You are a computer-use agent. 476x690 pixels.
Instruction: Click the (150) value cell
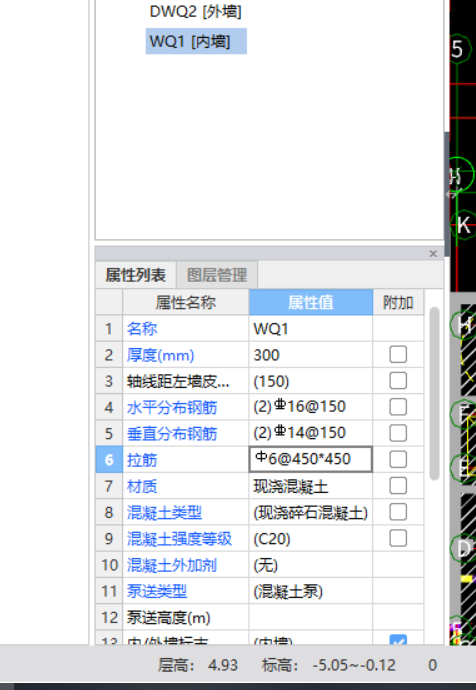311,381
